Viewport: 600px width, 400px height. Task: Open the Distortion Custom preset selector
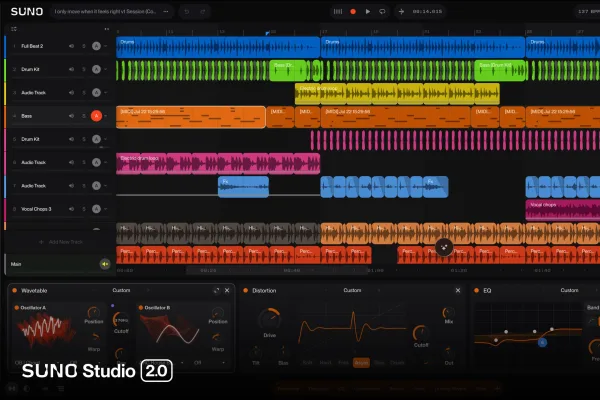[352, 290]
